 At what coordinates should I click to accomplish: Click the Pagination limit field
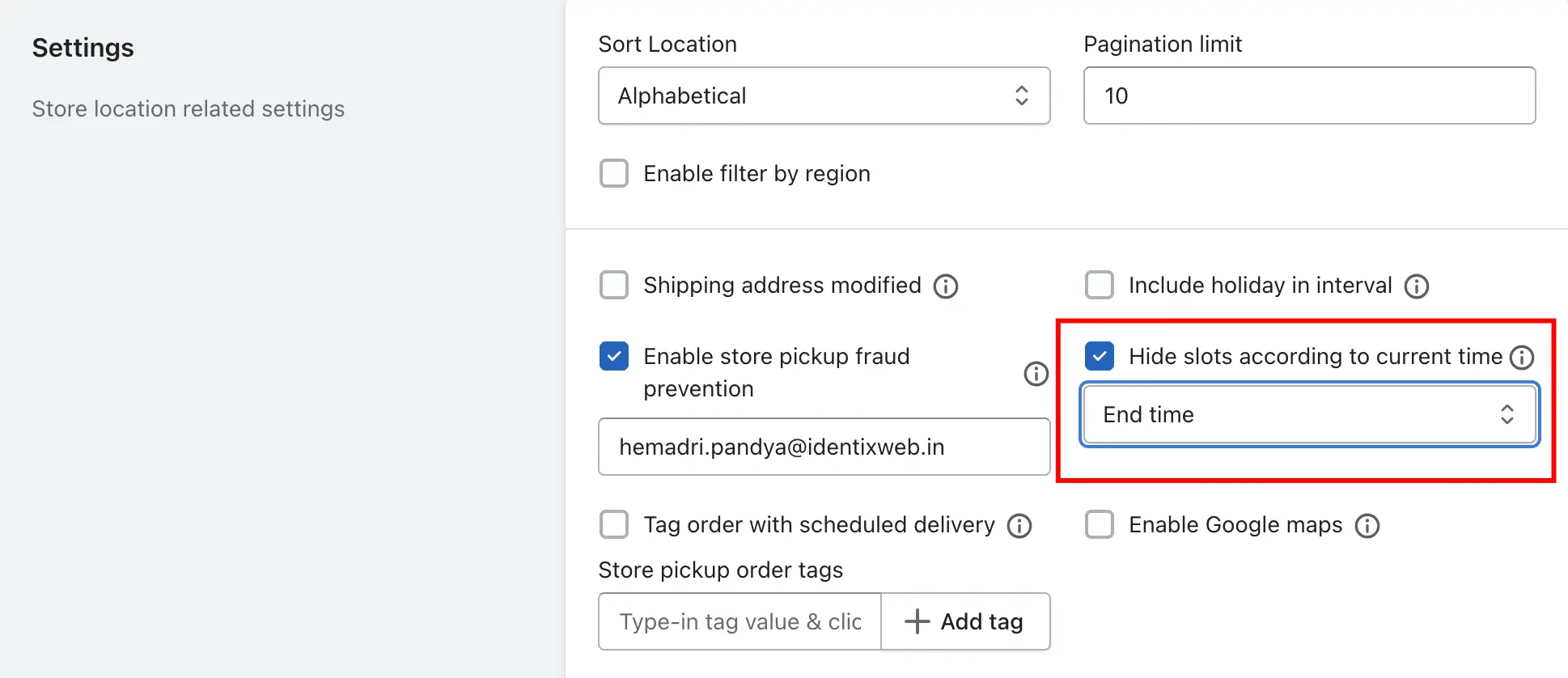pos(1310,95)
